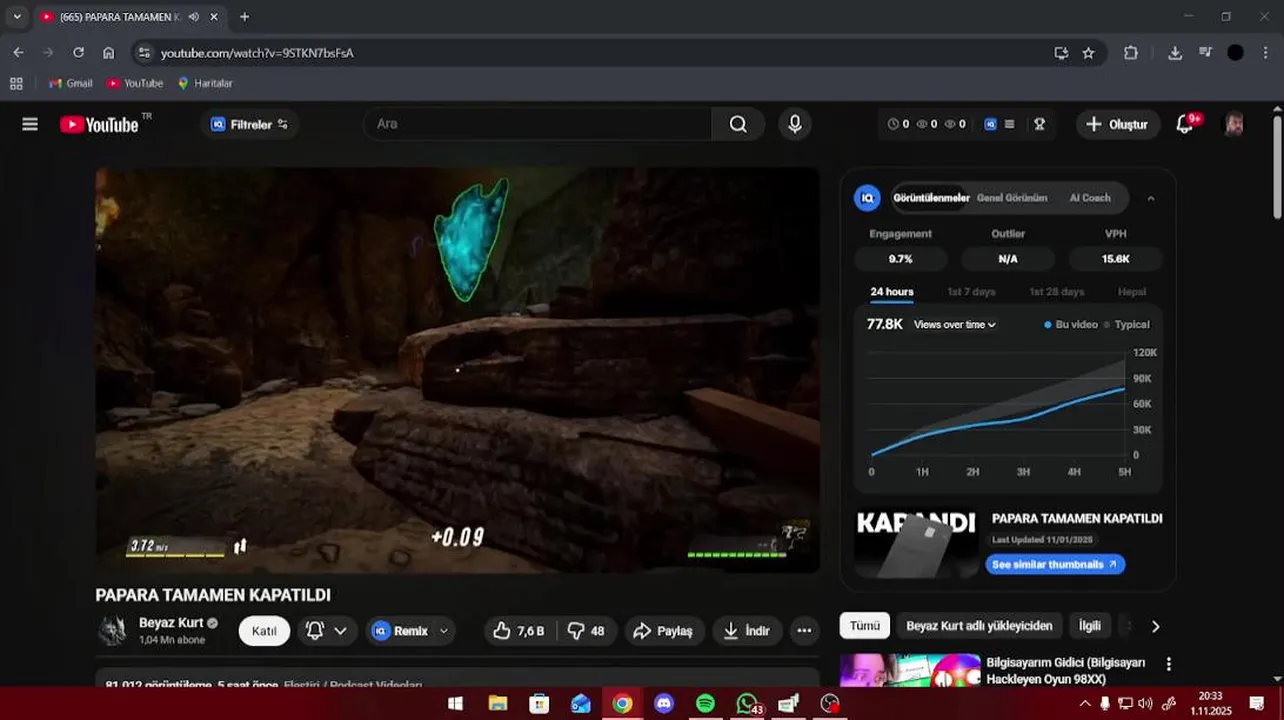Click the Katıl join button
1284x720 pixels.
point(264,631)
